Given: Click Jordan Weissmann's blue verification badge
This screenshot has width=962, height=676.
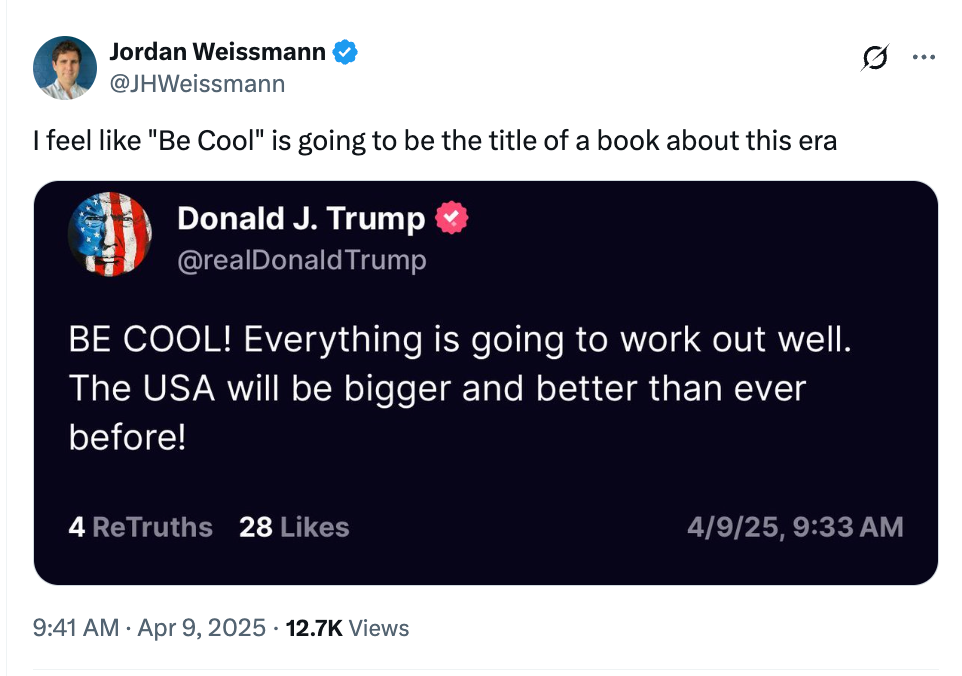Looking at the screenshot, I should tap(344, 50).
